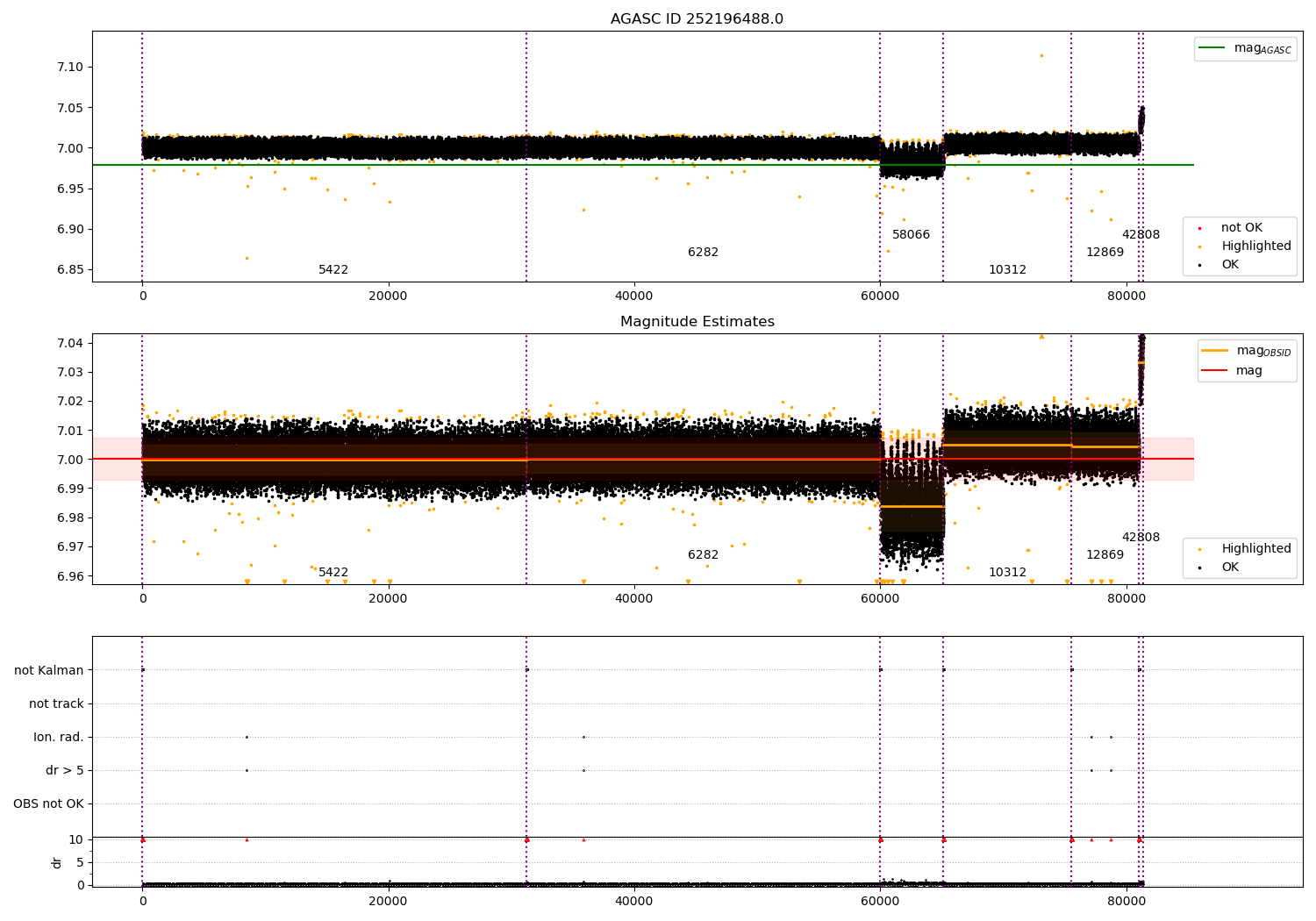1316x921 pixels.
Task: Click the 'OBS not OK' axis label
Action: tap(49, 803)
